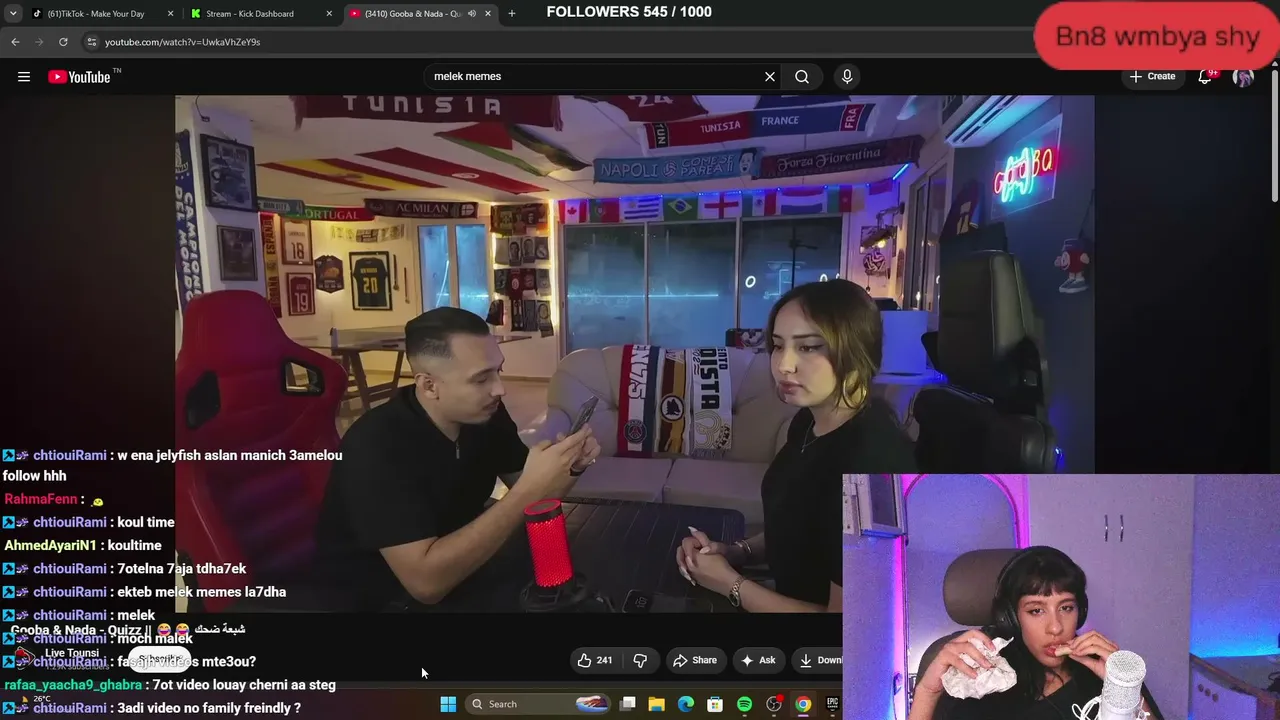Click the Live Tounsi channel avatar
The height and width of the screenshot is (720, 1280).
coord(24,657)
